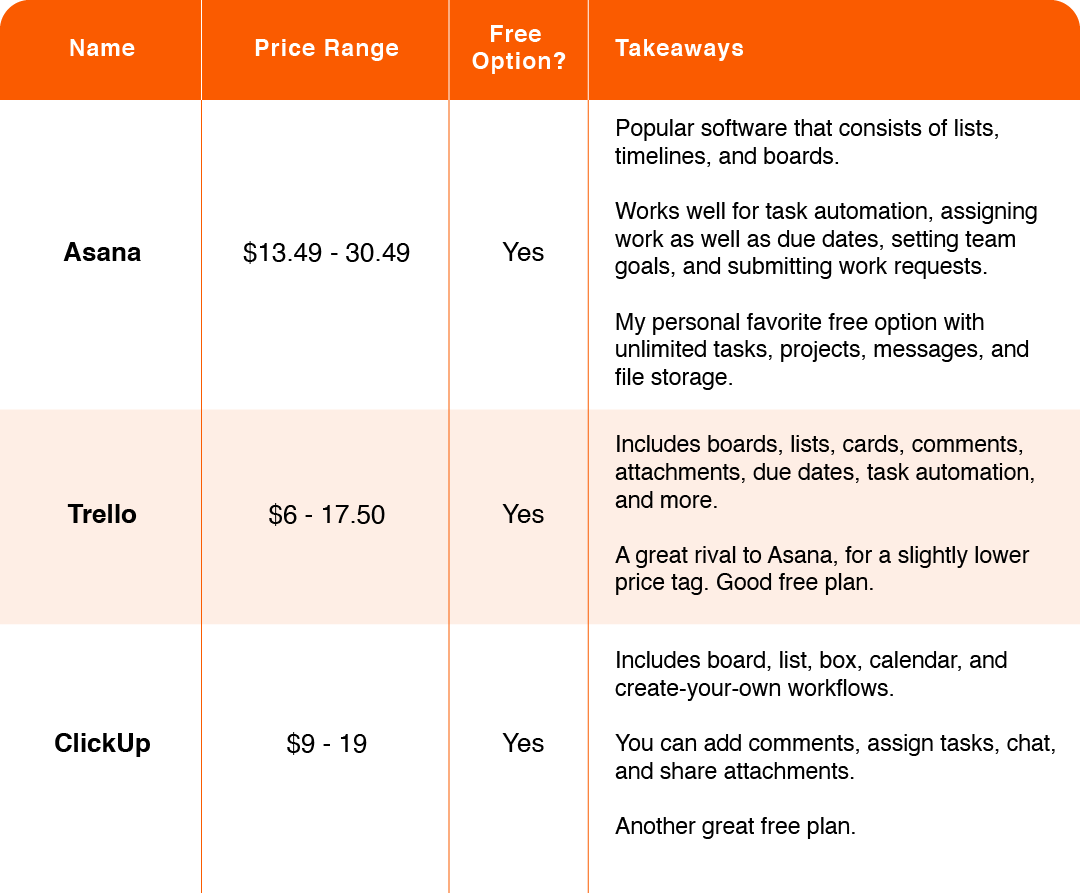Image resolution: width=1080 pixels, height=893 pixels.
Task: Click ClickUp's $9 - 19 price
Action: pos(326,743)
